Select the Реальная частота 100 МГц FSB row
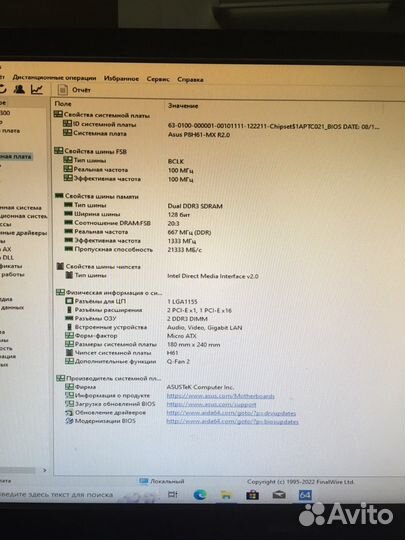The height and width of the screenshot is (540, 405). coord(128,170)
